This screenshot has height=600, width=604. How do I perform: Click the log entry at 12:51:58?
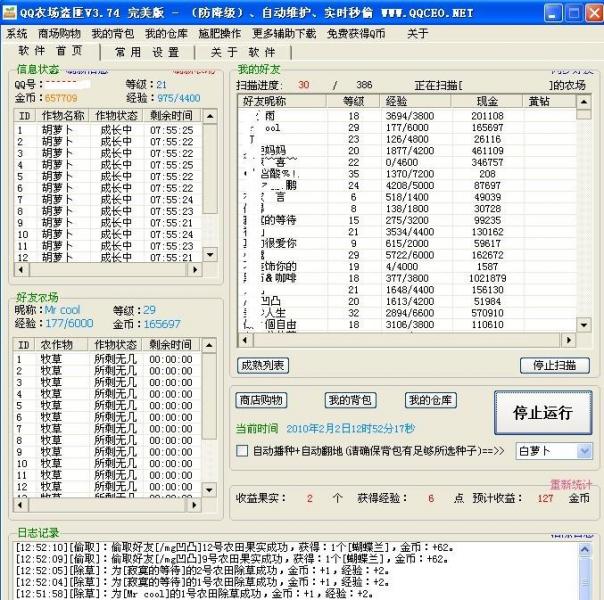(x=195, y=593)
